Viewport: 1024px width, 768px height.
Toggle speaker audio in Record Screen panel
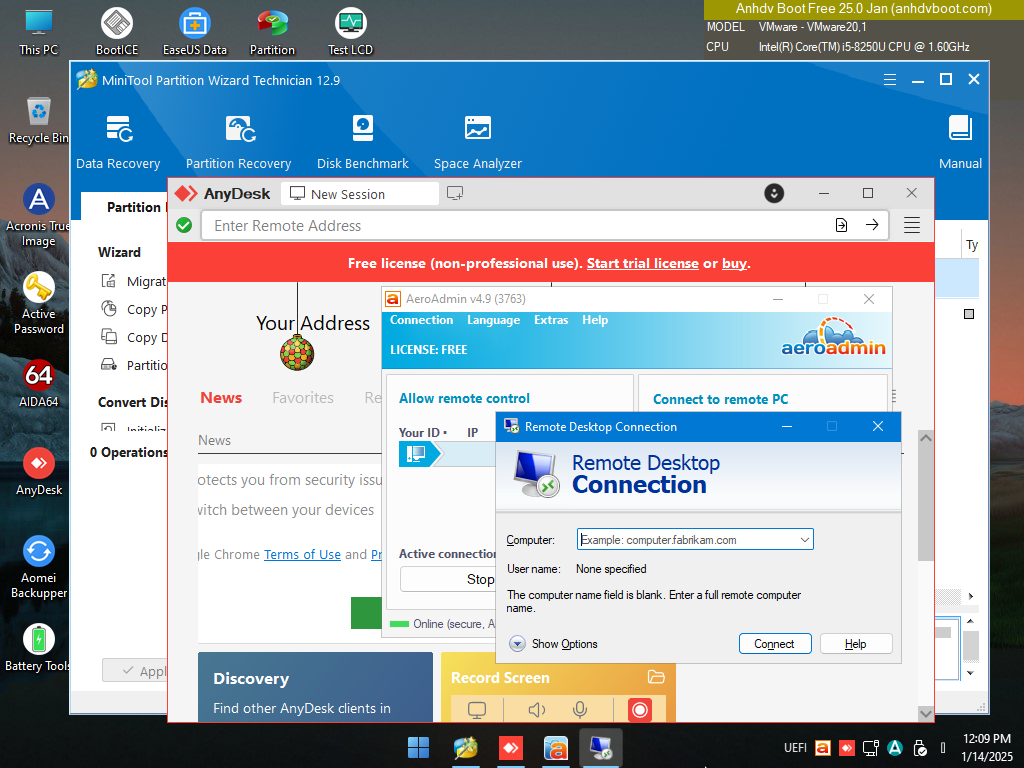coord(537,710)
